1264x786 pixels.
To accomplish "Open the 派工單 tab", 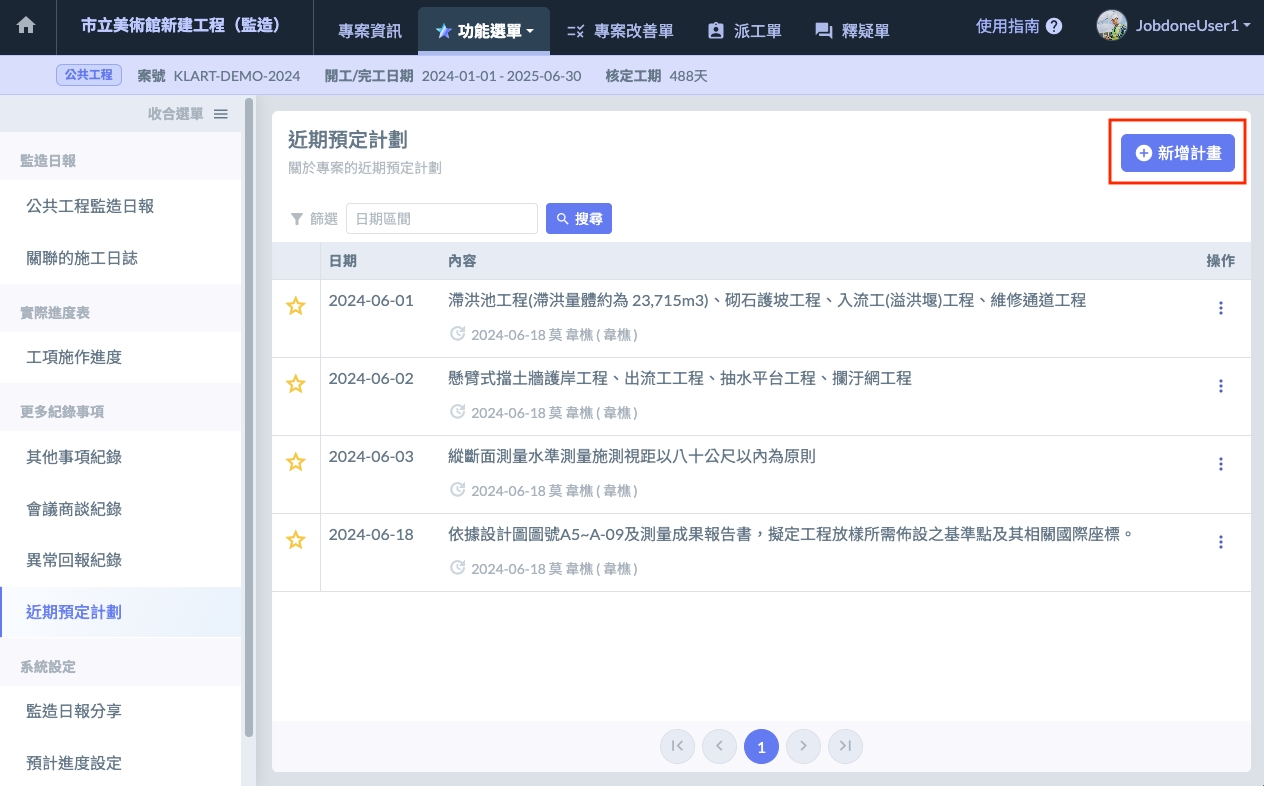I will (744, 31).
